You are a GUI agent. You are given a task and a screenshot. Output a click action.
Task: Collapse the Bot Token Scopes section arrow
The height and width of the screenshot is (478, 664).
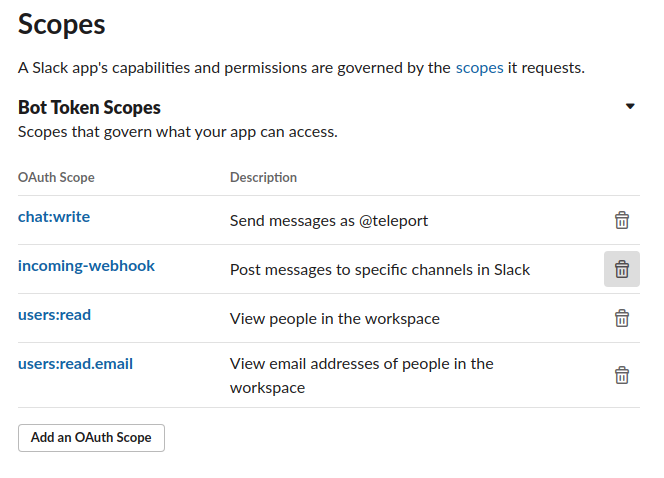click(630, 107)
